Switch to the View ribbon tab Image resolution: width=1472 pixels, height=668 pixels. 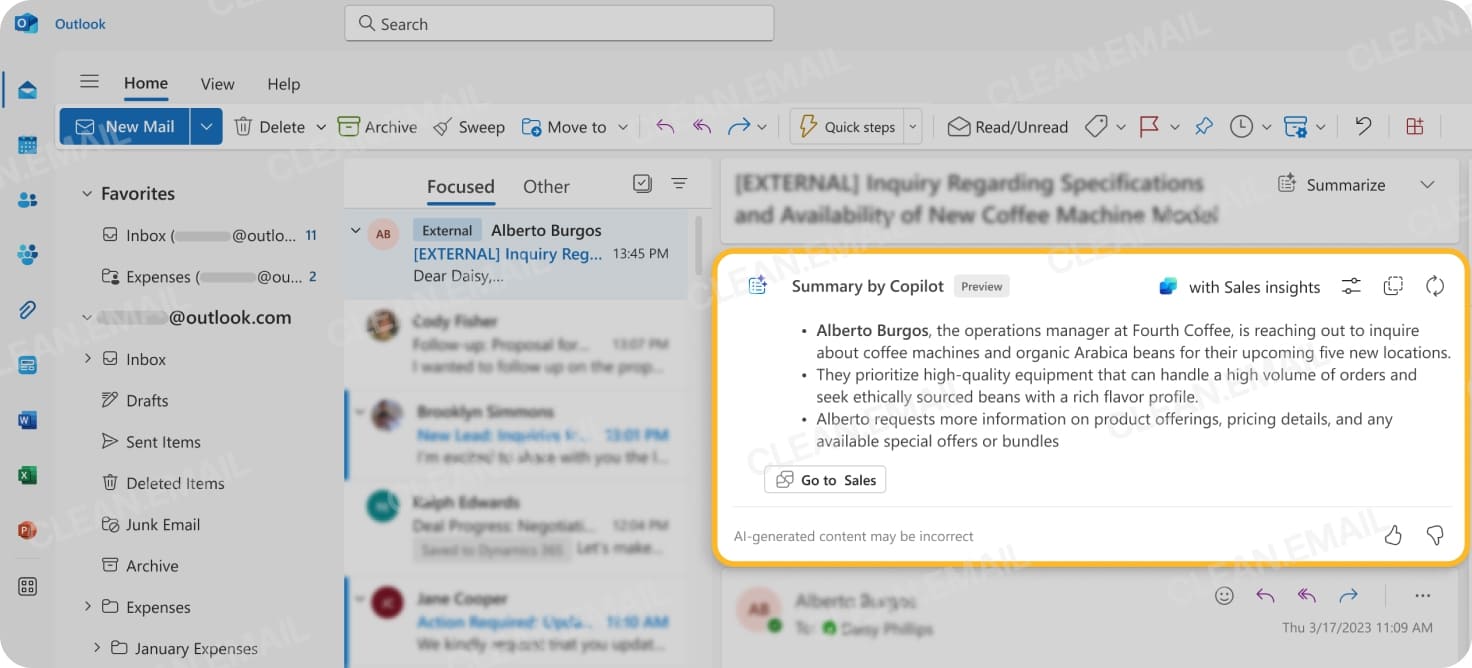[217, 84]
